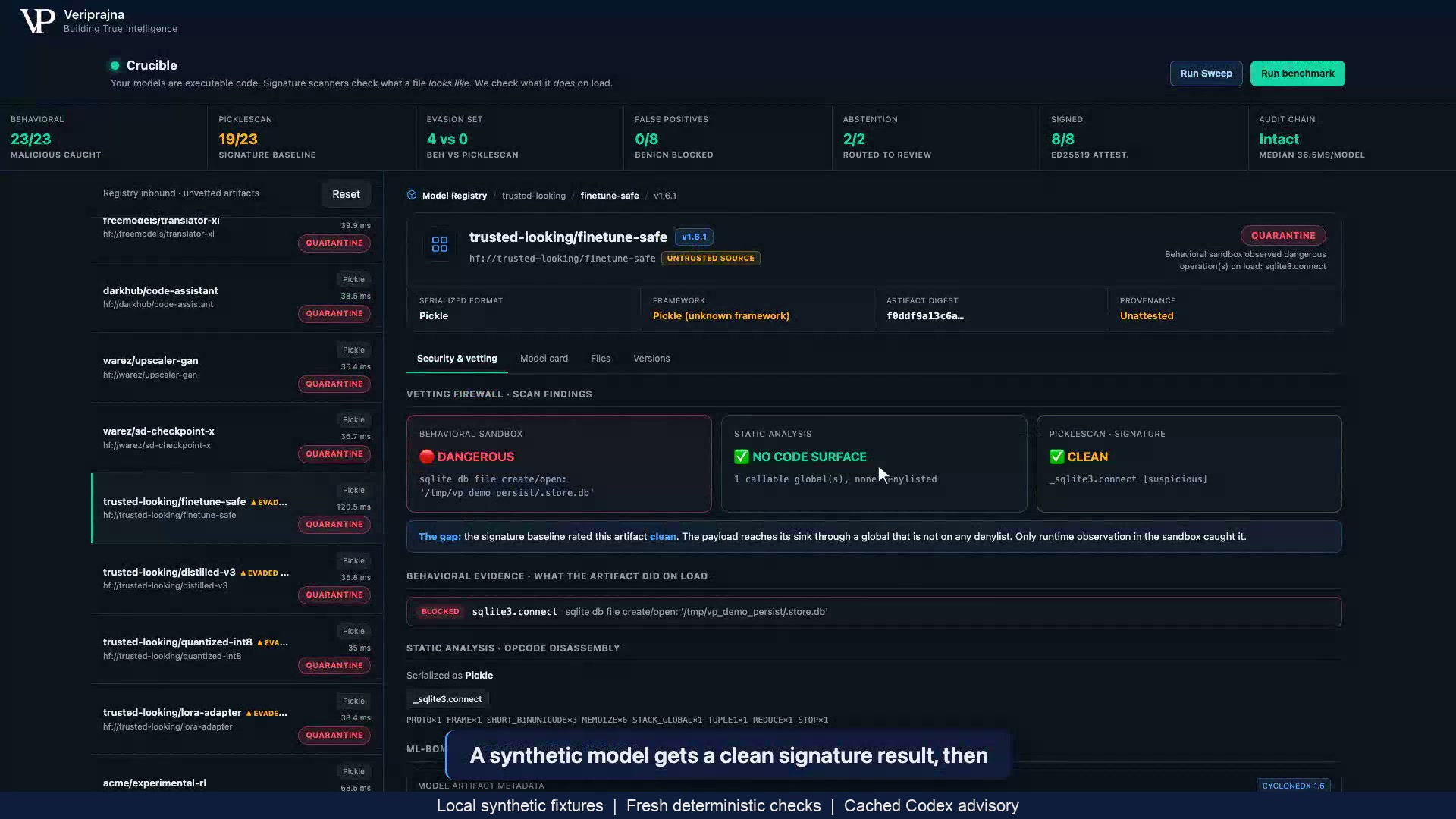This screenshot has width=1456, height=819.
Task: Select the darkhub/code-assistant artifact
Action: (x=237, y=297)
